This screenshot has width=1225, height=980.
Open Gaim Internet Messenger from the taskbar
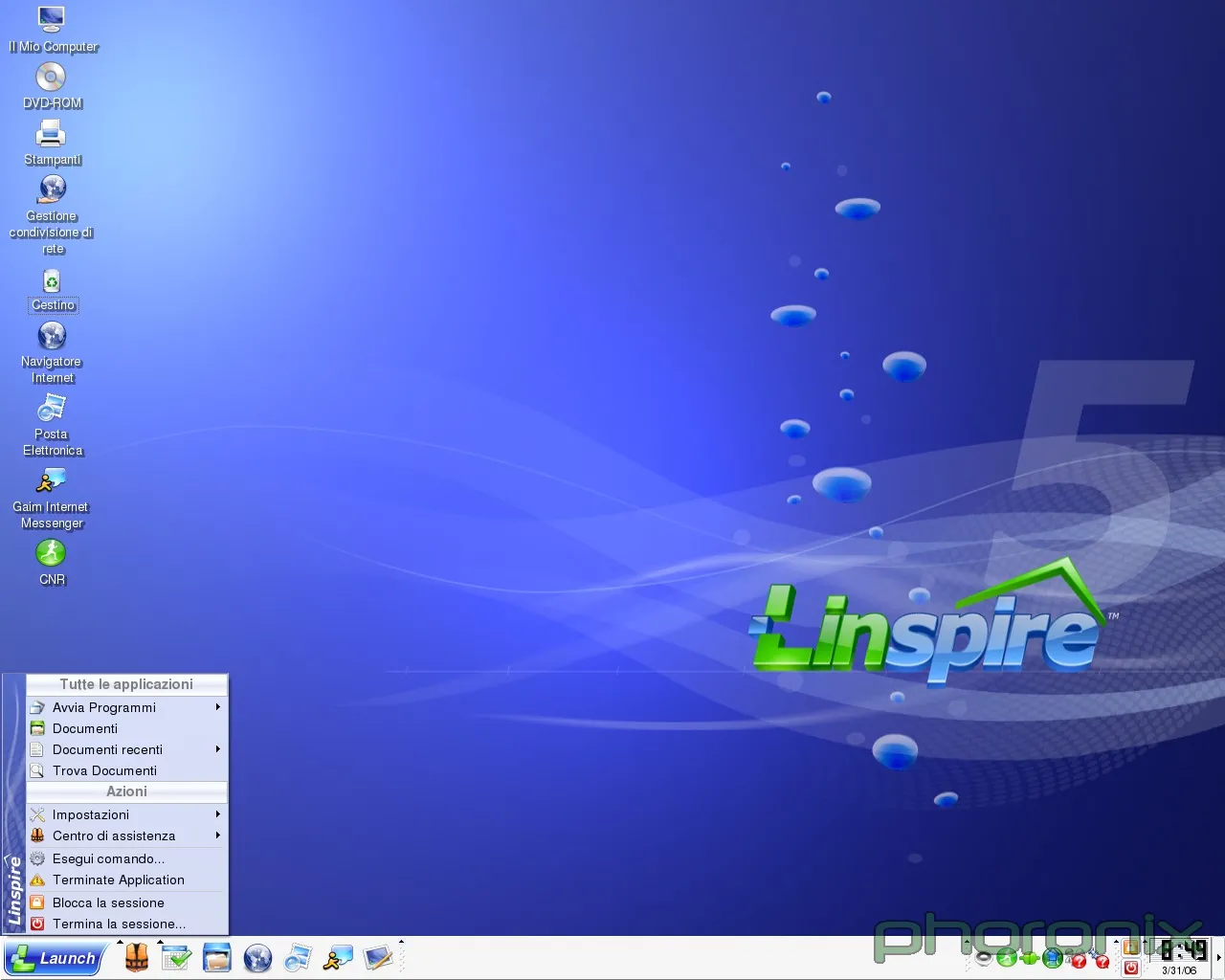point(338,958)
